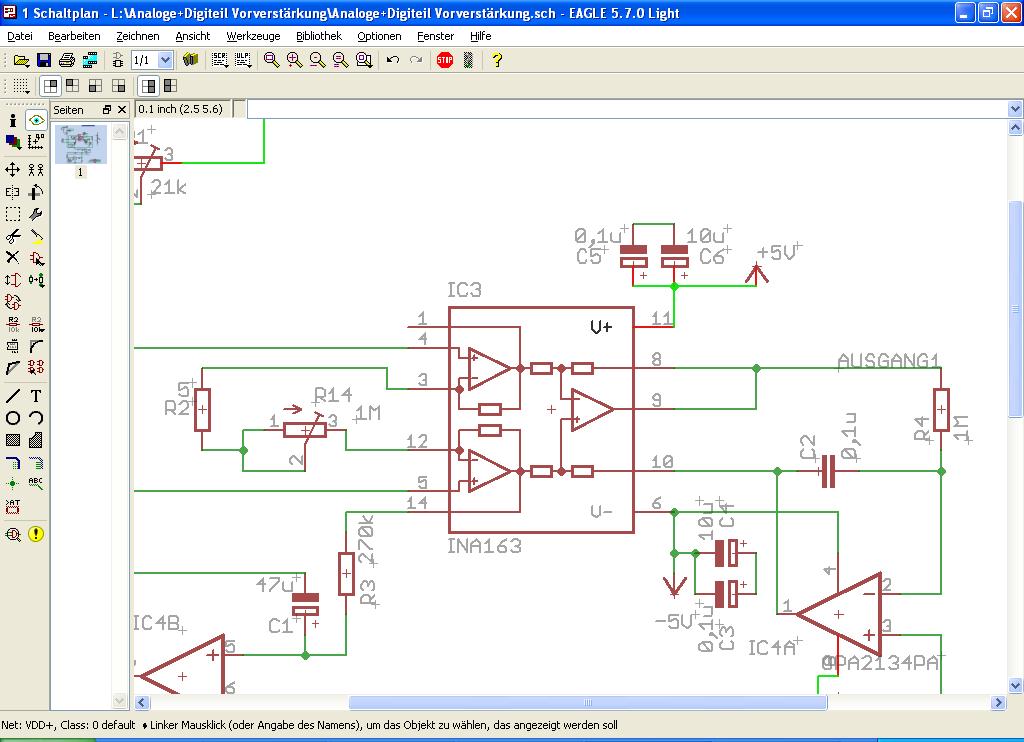Select the Junction green dot tool
Viewport: 1024px width, 742px height.
coord(12,484)
